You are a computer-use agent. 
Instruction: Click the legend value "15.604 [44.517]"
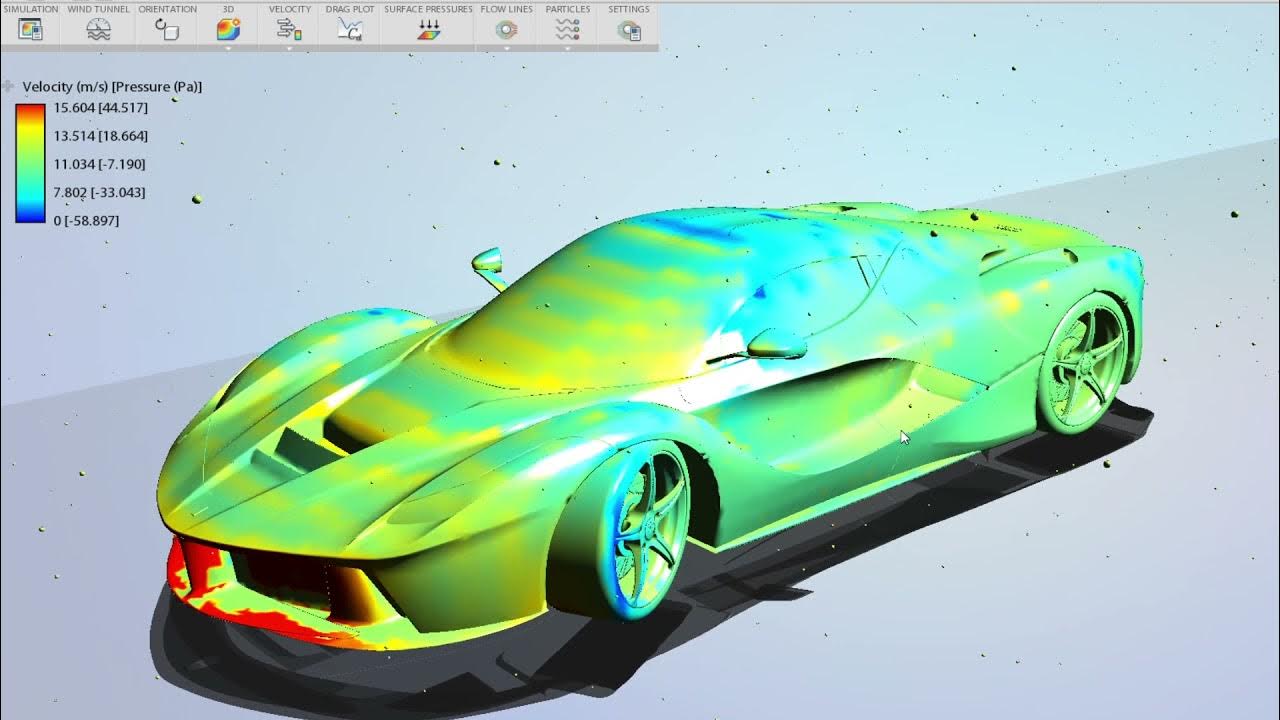click(x=100, y=108)
